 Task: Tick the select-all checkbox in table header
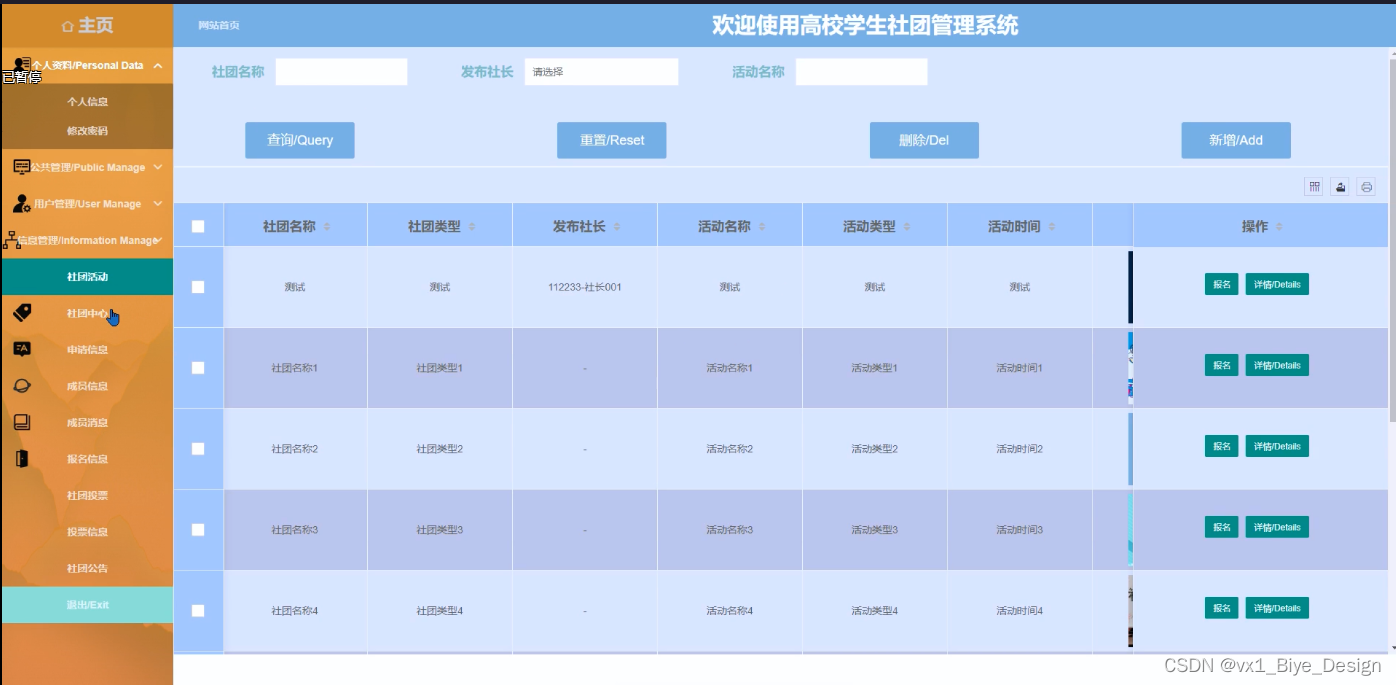pyautogui.click(x=198, y=226)
